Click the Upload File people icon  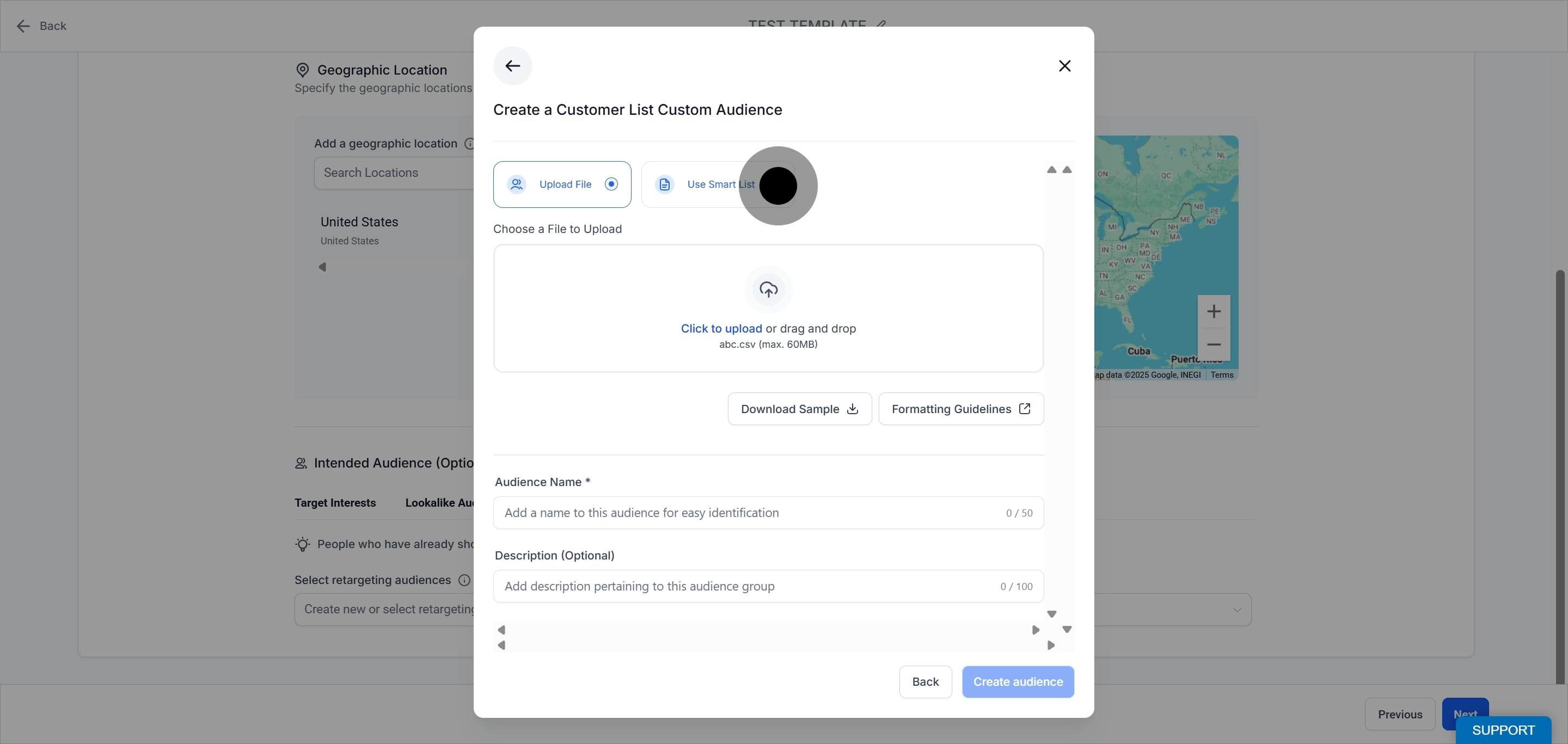click(517, 185)
